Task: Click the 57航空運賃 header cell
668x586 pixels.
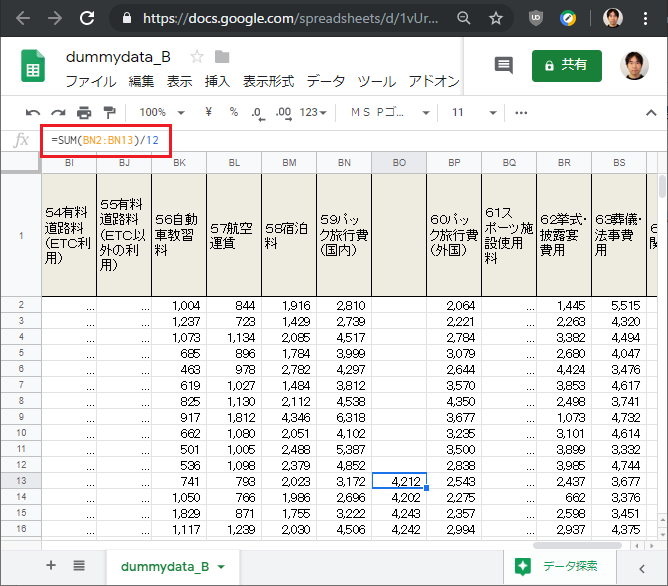Action: point(234,235)
